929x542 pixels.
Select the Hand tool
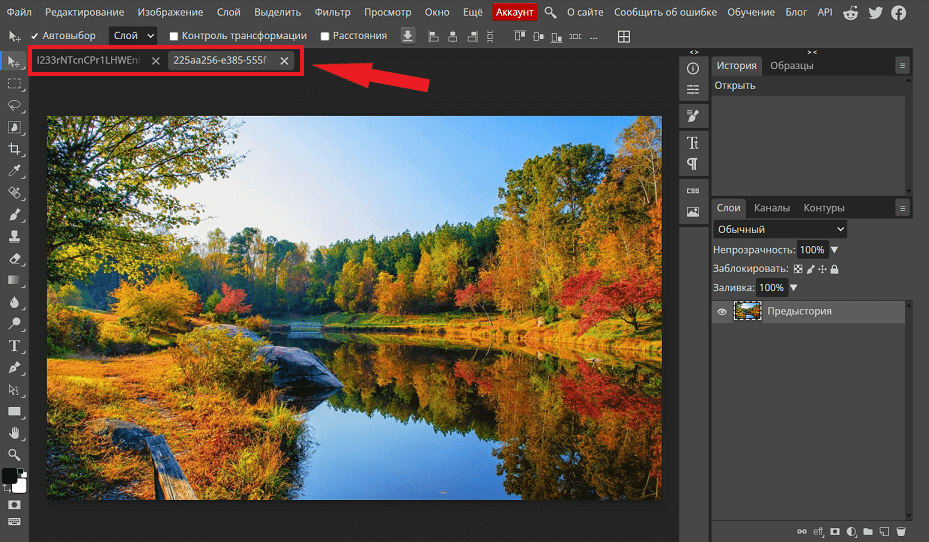point(15,433)
